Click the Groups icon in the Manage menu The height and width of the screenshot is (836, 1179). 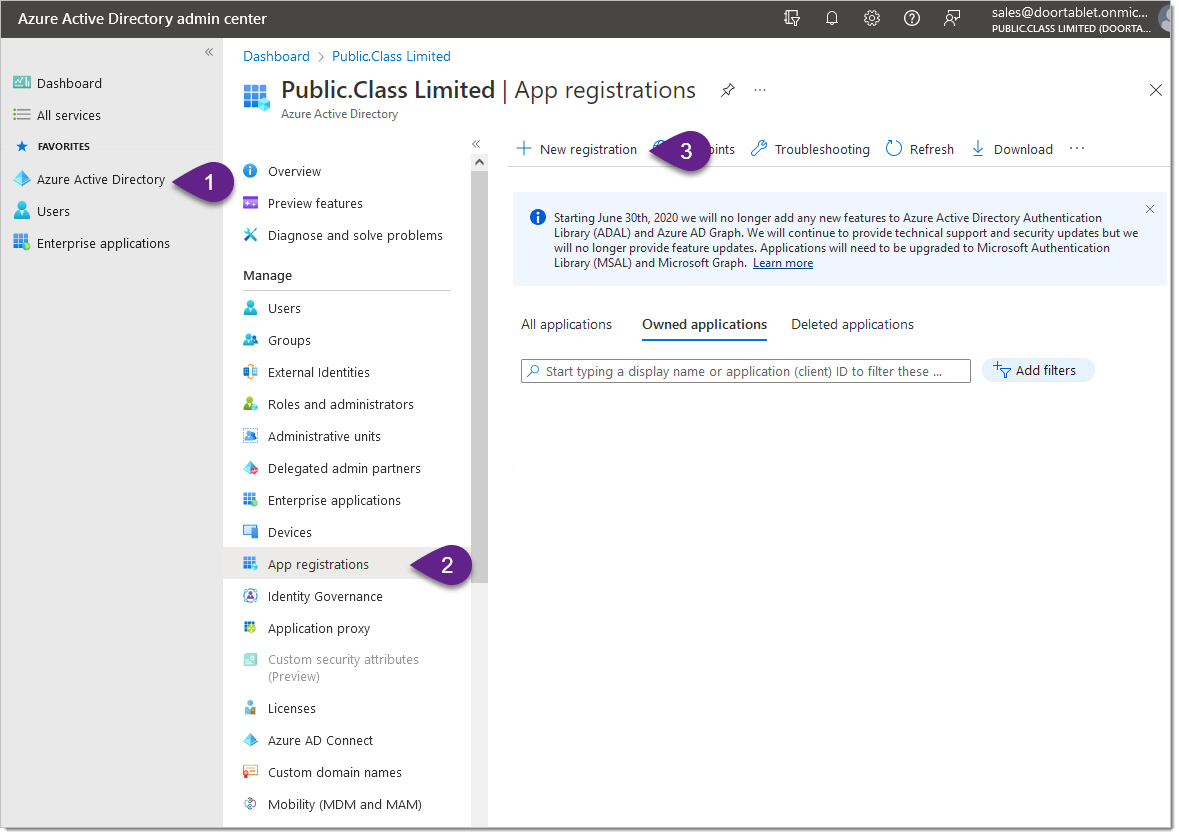[x=250, y=340]
